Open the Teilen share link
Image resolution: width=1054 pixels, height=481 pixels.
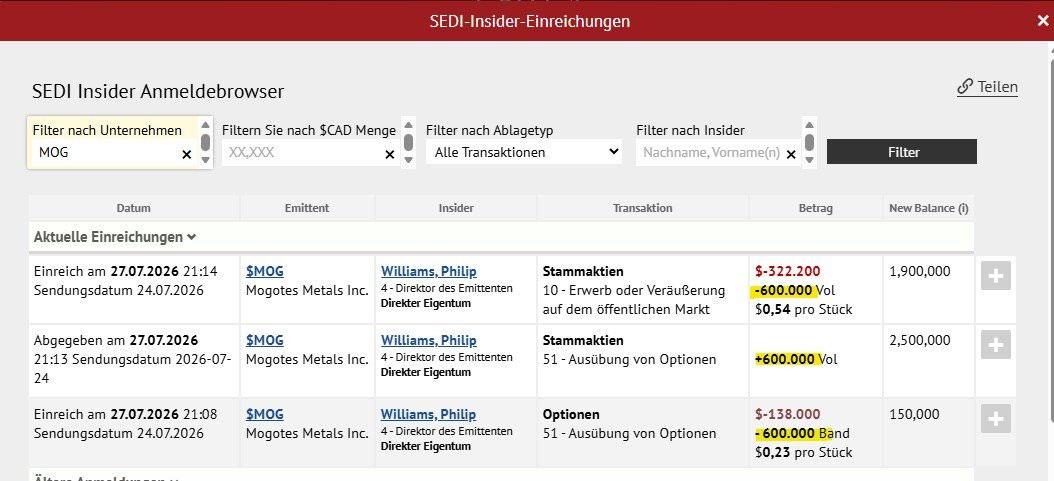tap(987, 87)
